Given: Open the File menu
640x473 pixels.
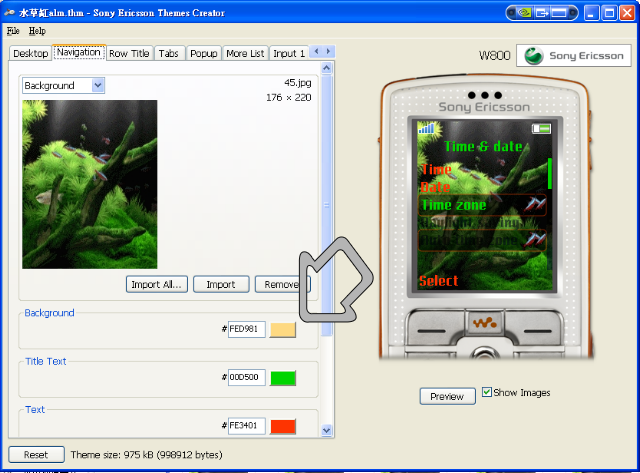Looking at the screenshot, I should (13, 31).
